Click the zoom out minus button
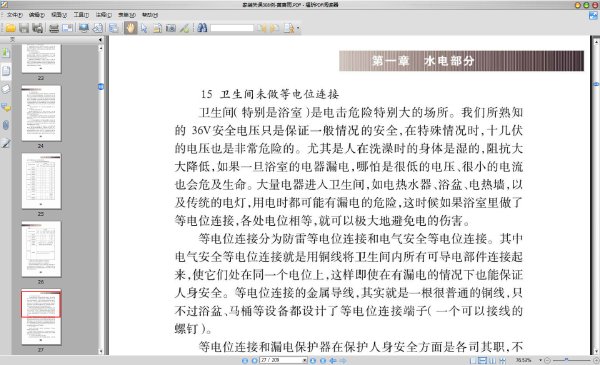The image size is (600, 365). tap(547, 360)
